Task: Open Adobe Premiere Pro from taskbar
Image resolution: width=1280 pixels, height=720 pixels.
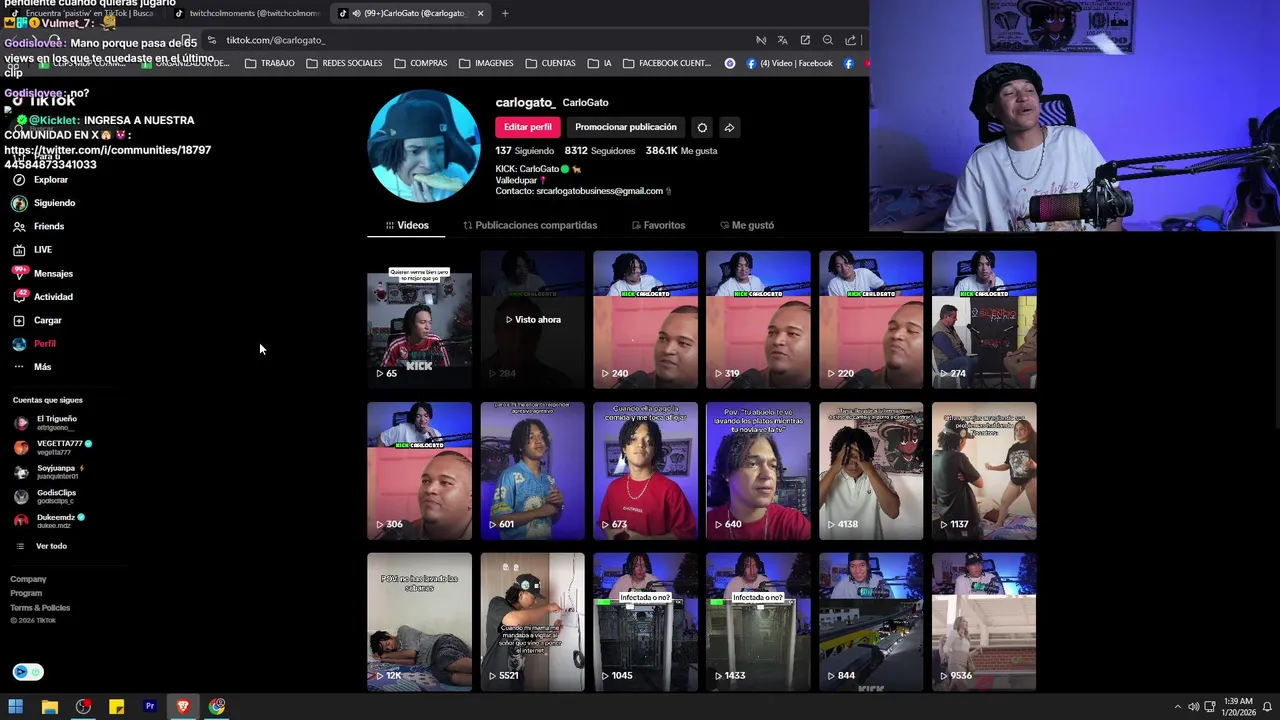Action: [x=150, y=706]
